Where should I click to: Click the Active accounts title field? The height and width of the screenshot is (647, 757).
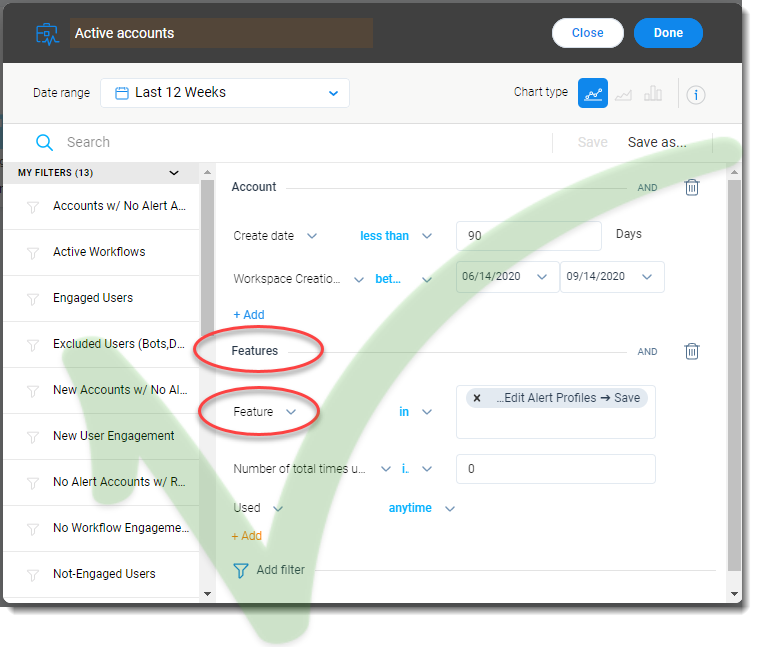(221, 33)
